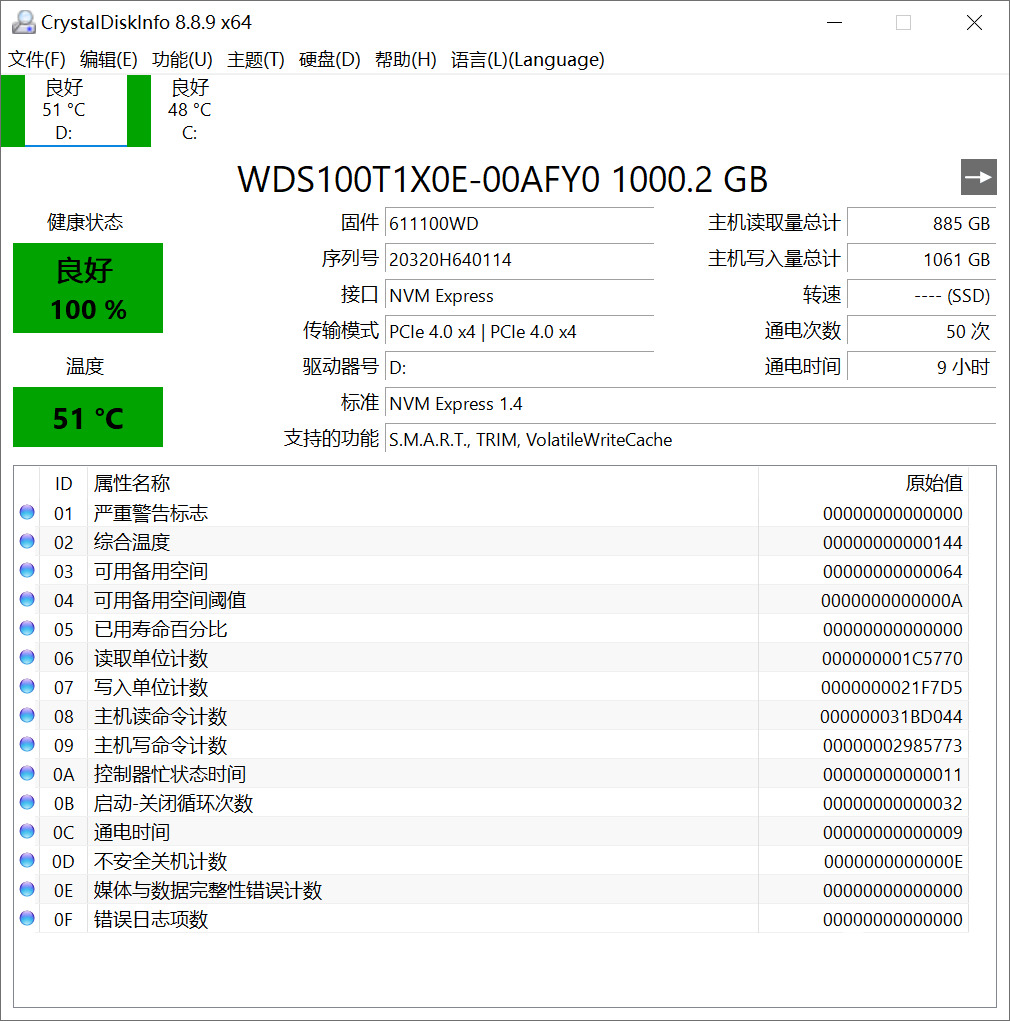This screenshot has height=1021, width=1010.
Task: Click status dot for attribute 0F 错误日志项数
Action: coord(27,917)
